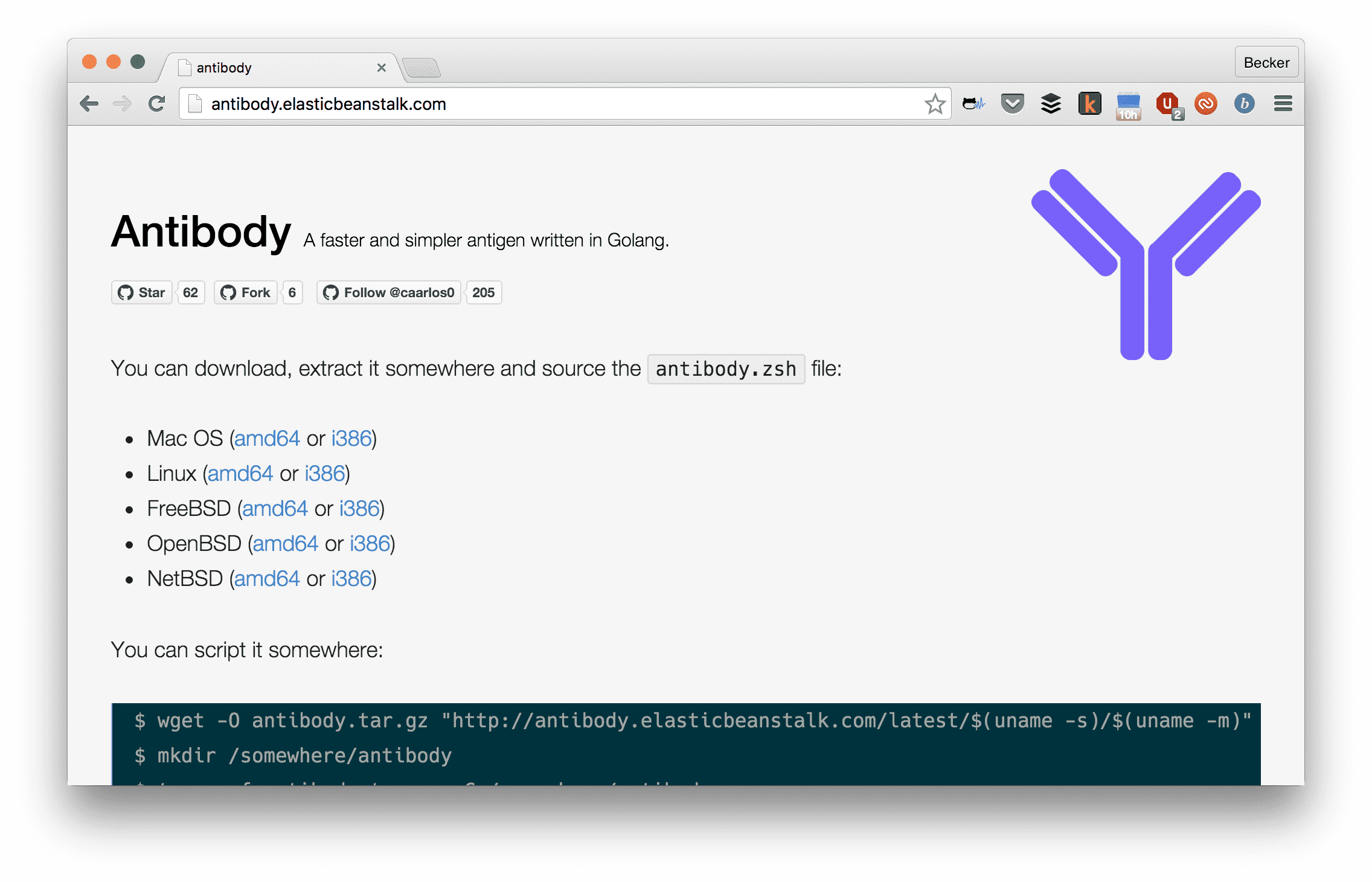Open the Becker profile button

[1266, 63]
